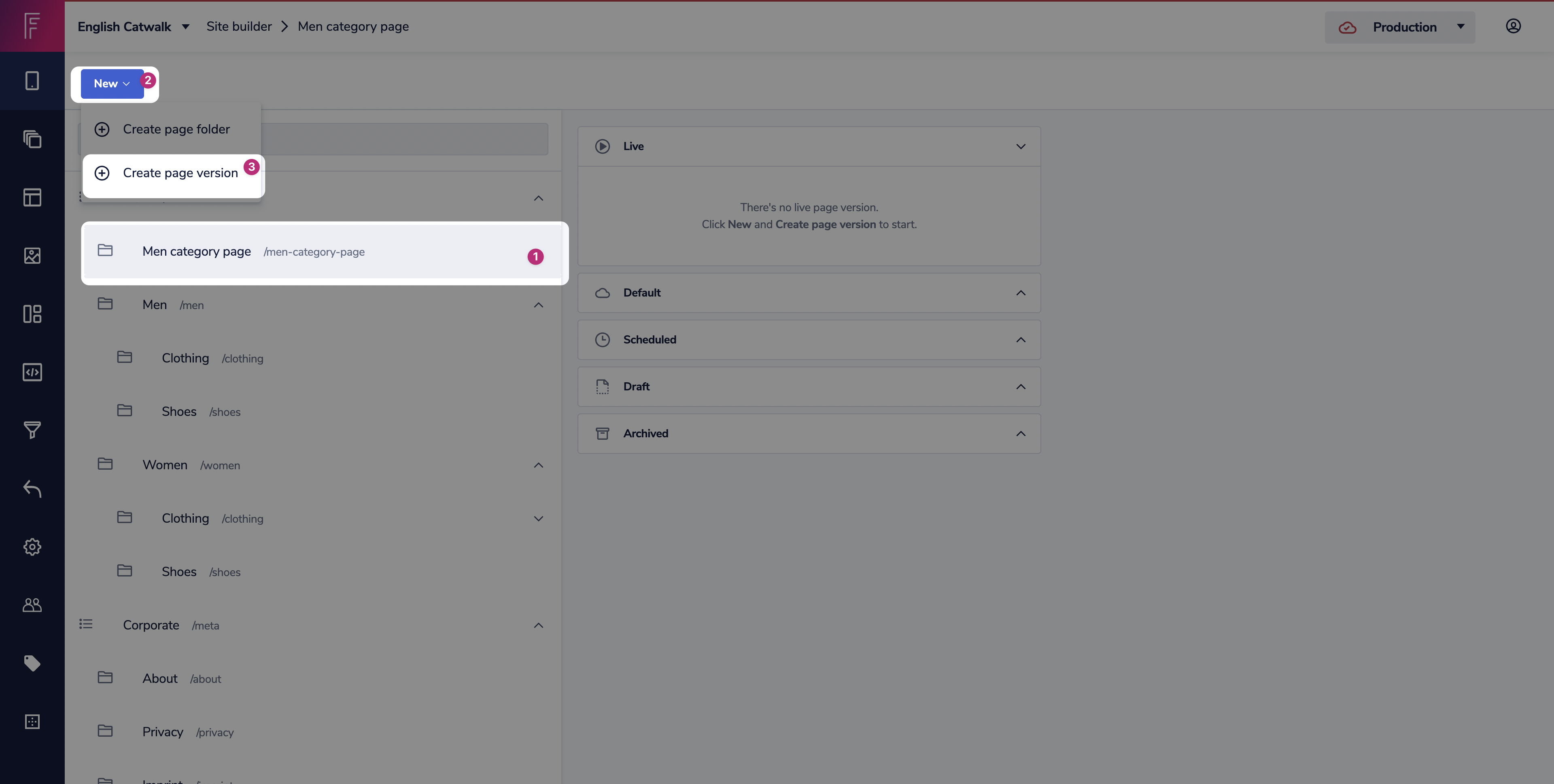The width and height of the screenshot is (1554, 784).
Task: Open the user account profile icon
Action: pos(1513,26)
